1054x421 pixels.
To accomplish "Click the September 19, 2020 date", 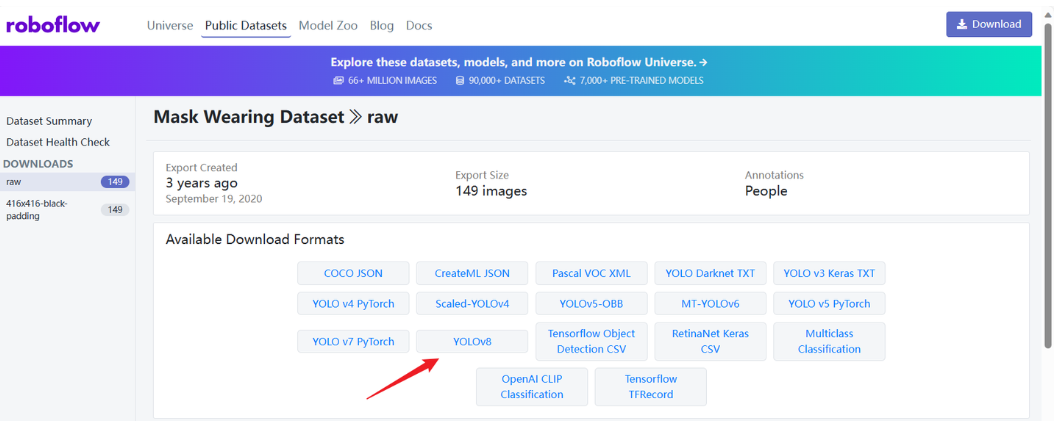I will [214, 199].
